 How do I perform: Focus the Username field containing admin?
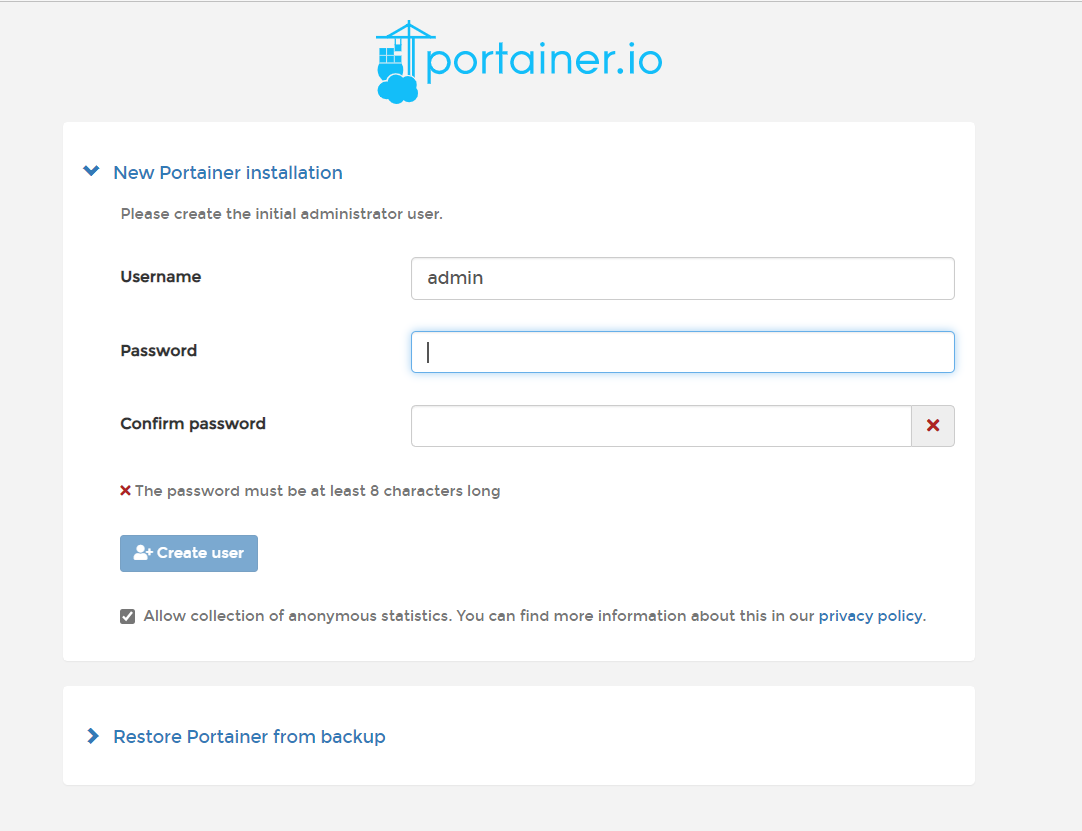[x=682, y=278]
